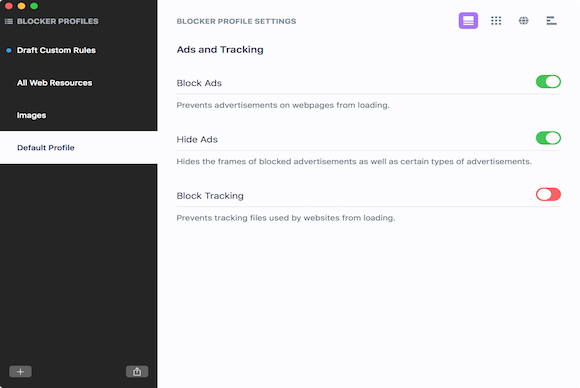This screenshot has width=580, height=388.
Task: Click the Blocker Profiles header
Action: click(58, 21)
